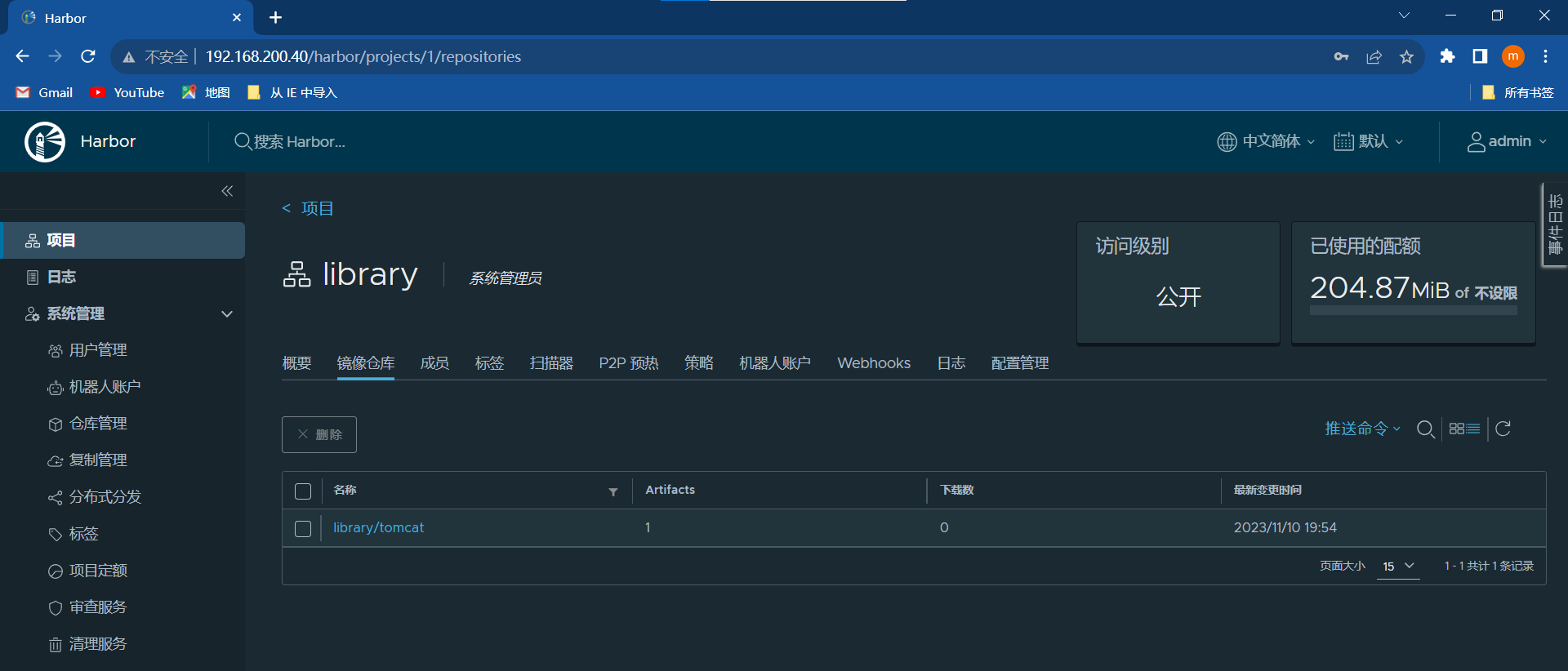This screenshot has width=1568, height=671.
Task: Open the 推送命令 dropdown
Action: coord(1362,429)
